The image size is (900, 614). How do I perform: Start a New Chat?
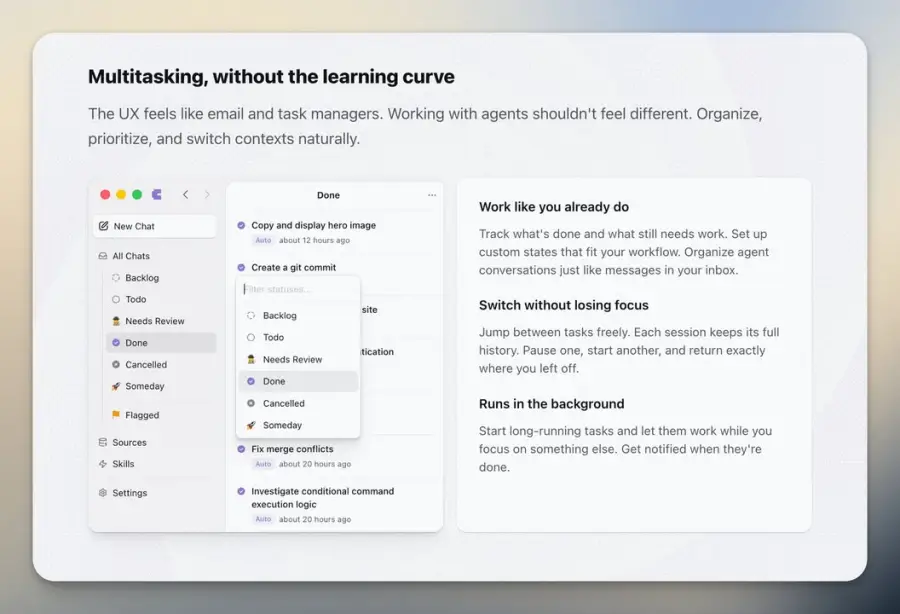[155, 226]
